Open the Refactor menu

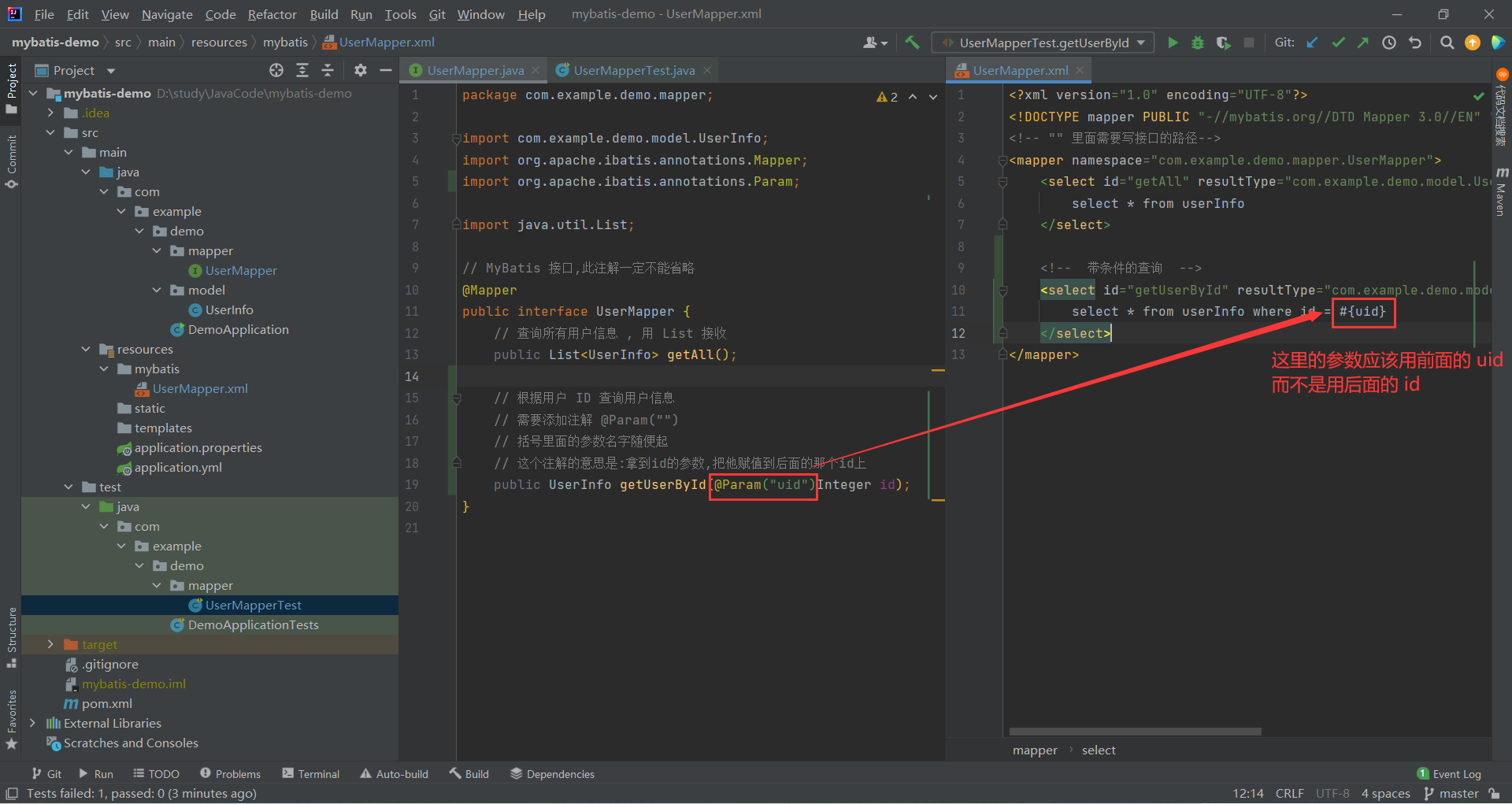click(272, 14)
